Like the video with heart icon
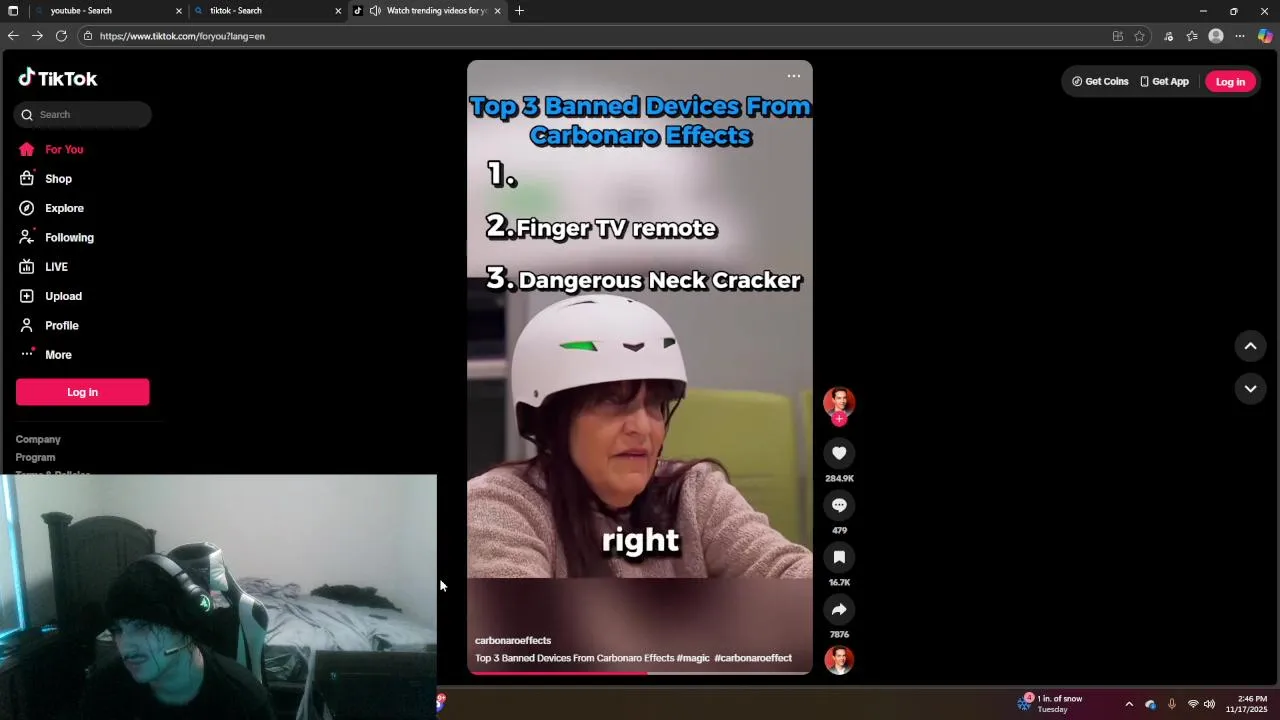 click(x=839, y=453)
